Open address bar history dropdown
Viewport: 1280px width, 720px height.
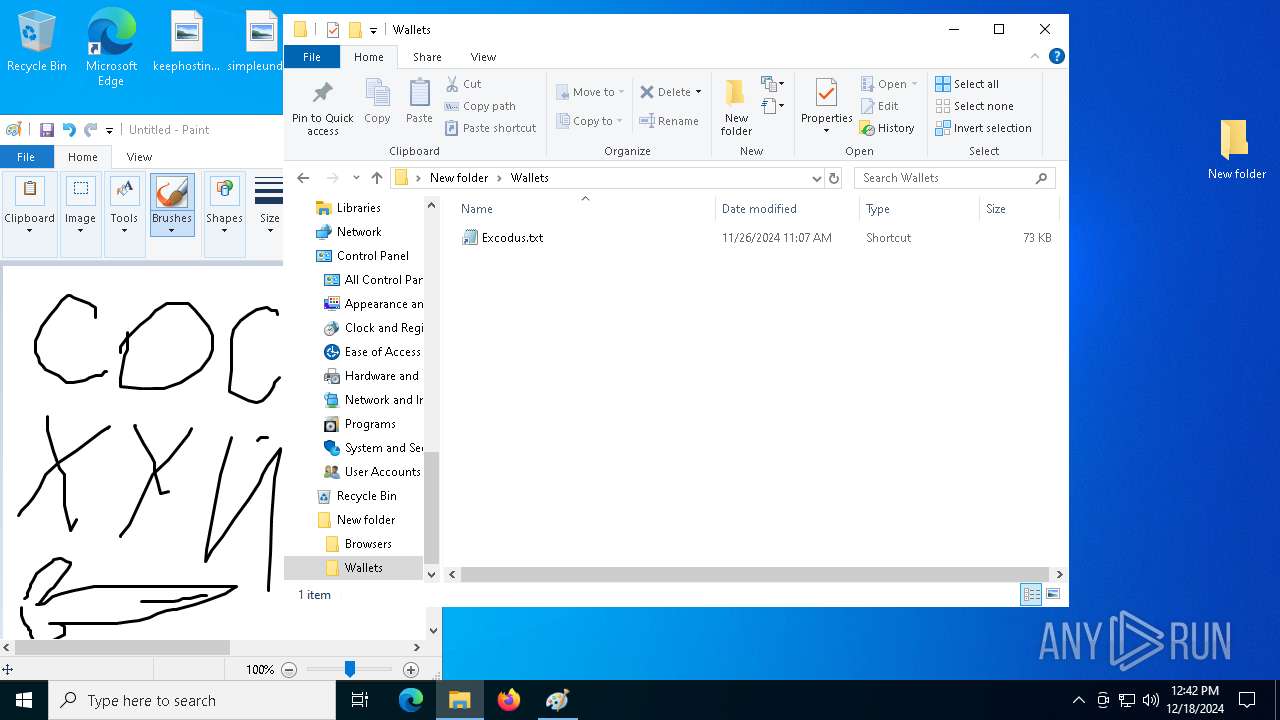(817, 178)
